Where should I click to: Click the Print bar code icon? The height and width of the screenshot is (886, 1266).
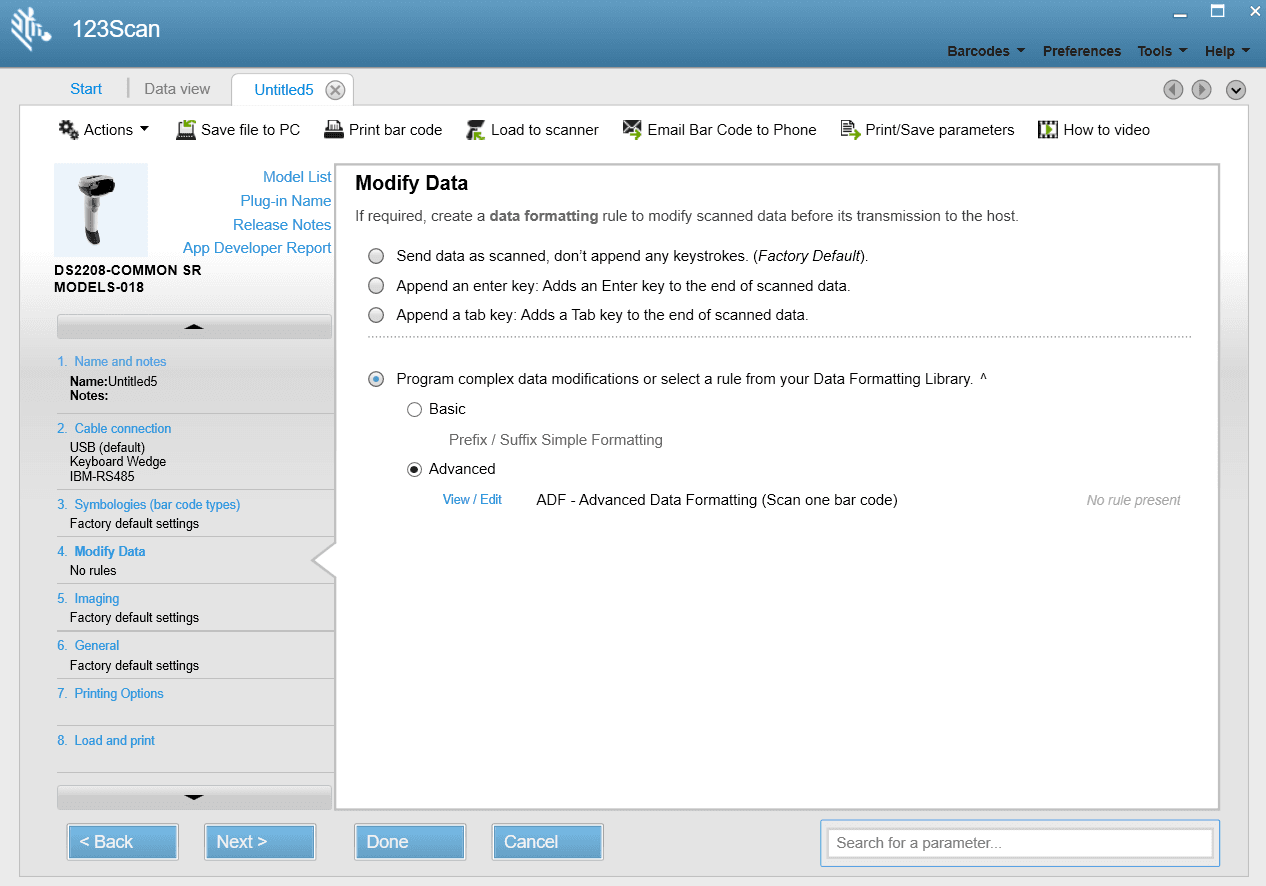click(x=333, y=130)
